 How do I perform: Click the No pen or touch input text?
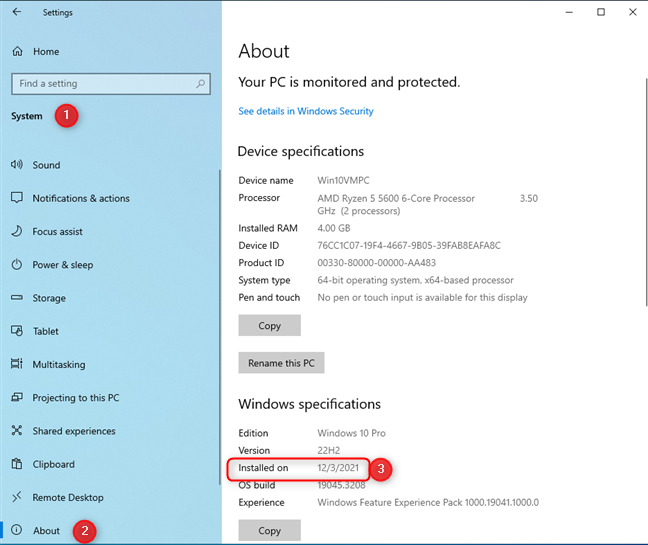click(422, 297)
